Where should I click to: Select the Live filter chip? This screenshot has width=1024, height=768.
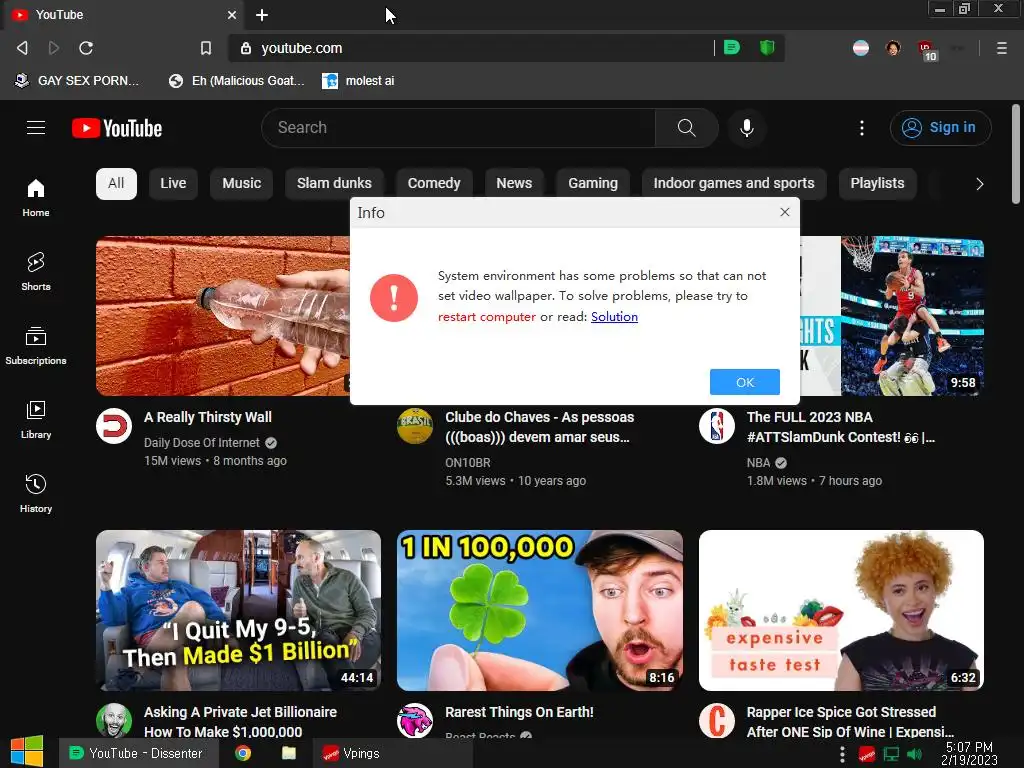pos(173,184)
